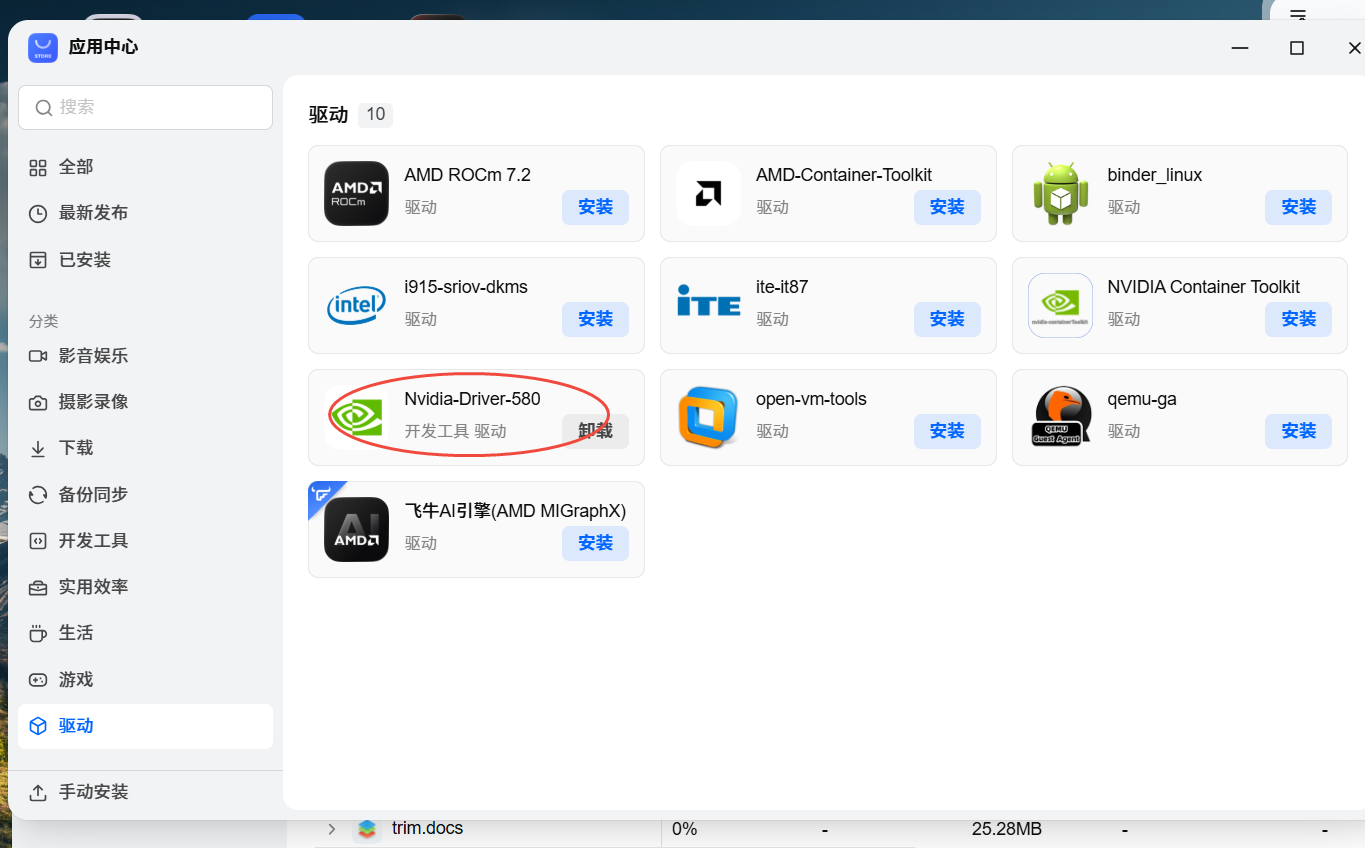1365x848 pixels.
Task: Click the Nvidia-Driver-580 green logo icon
Action: tap(356, 417)
